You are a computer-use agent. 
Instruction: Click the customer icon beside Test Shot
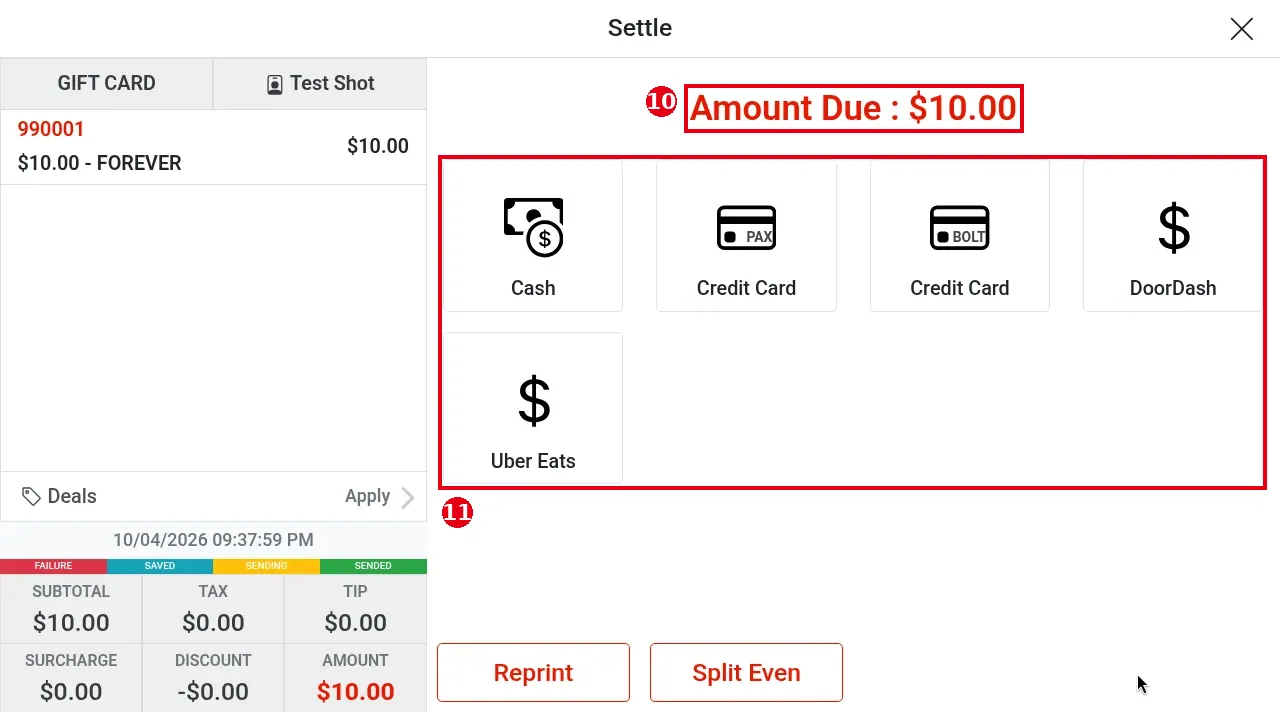[274, 84]
